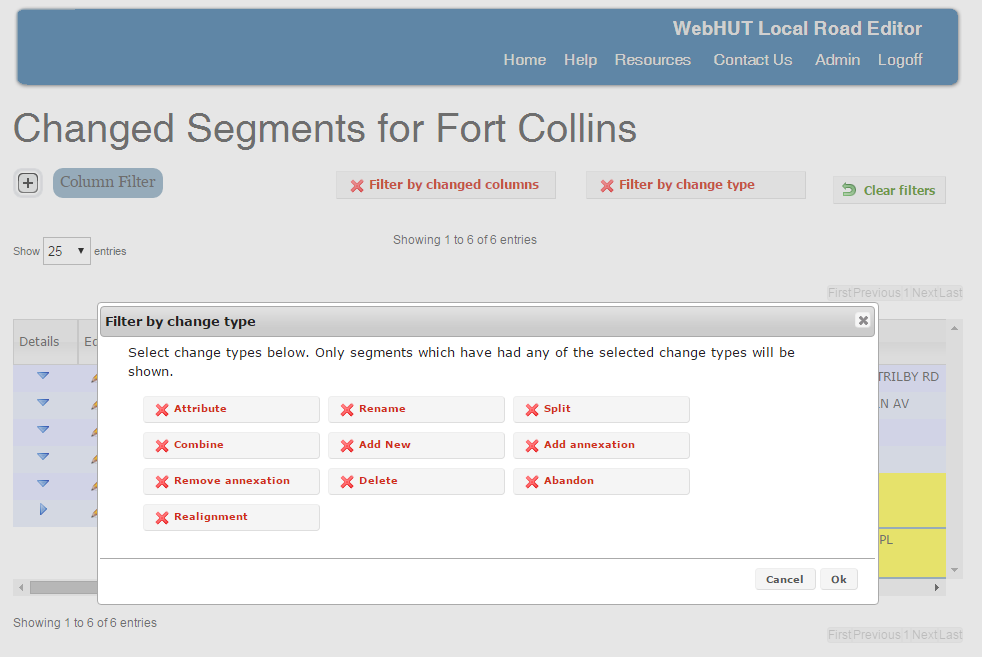The image size is (982, 657).
Task: Toggle the Split change type
Action: 601,409
